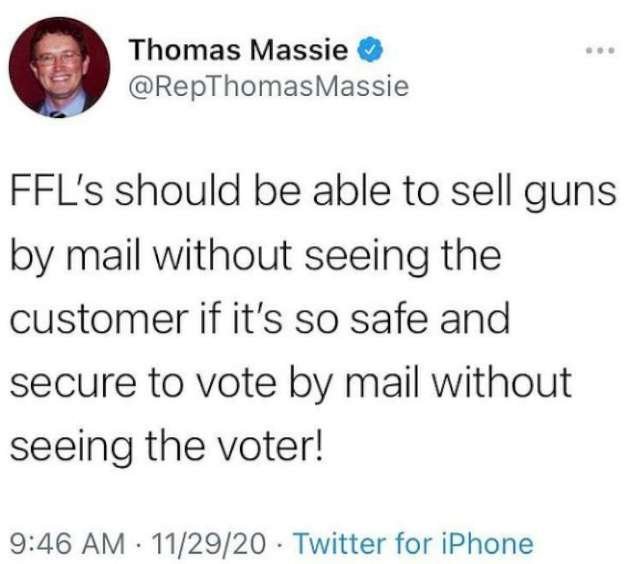Click the word 'customer' in the tweet
This screenshot has height=564, width=630.
[x=98, y=320]
